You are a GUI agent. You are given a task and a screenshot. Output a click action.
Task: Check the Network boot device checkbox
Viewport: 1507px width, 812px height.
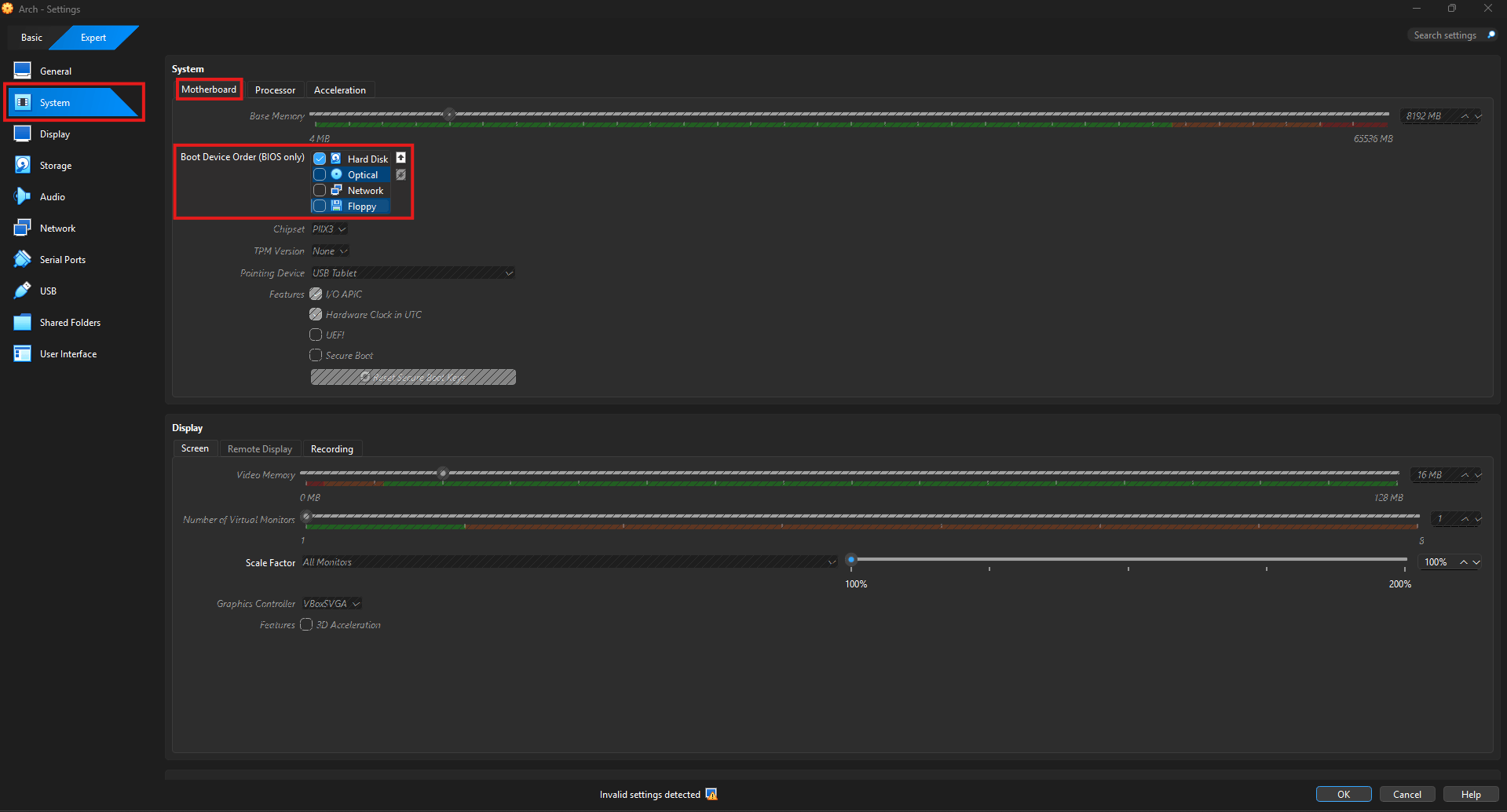pos(320,190)
